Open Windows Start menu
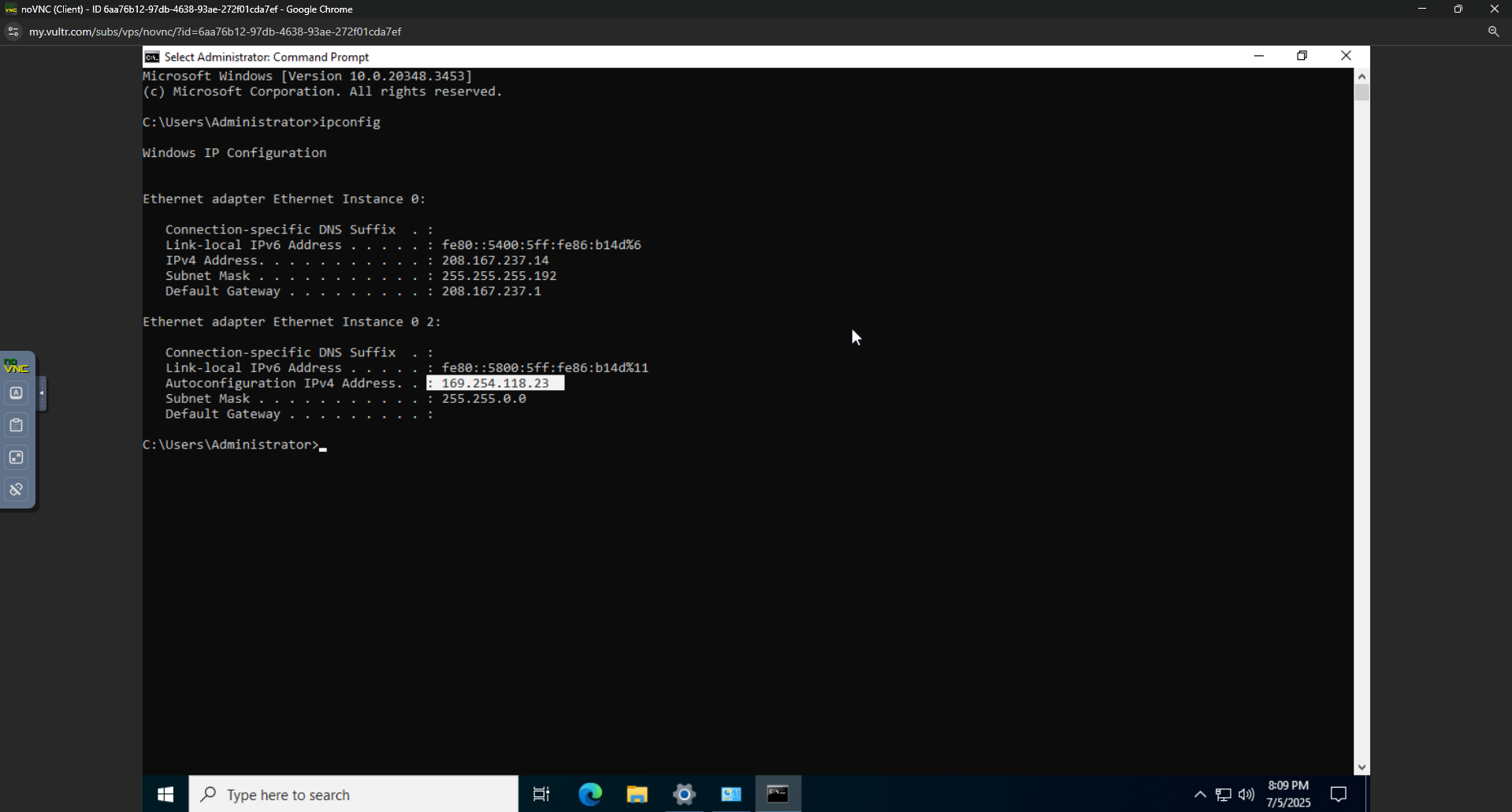The image size is (1512, 812). [x=165, y=795]
